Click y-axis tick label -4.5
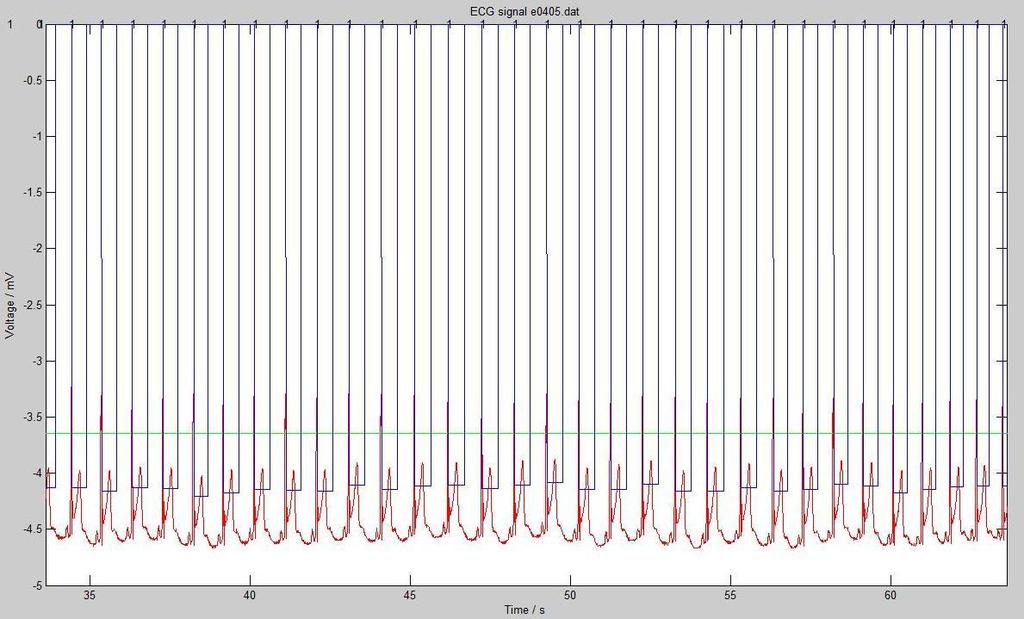This screenshot has width=1024, height=619. 33,530
